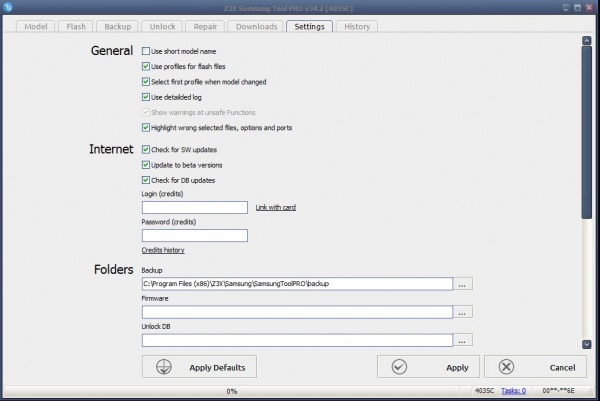Enable Use short model name checkbox
Viewport: 600px width, 401px height.
tap(146, 51)
